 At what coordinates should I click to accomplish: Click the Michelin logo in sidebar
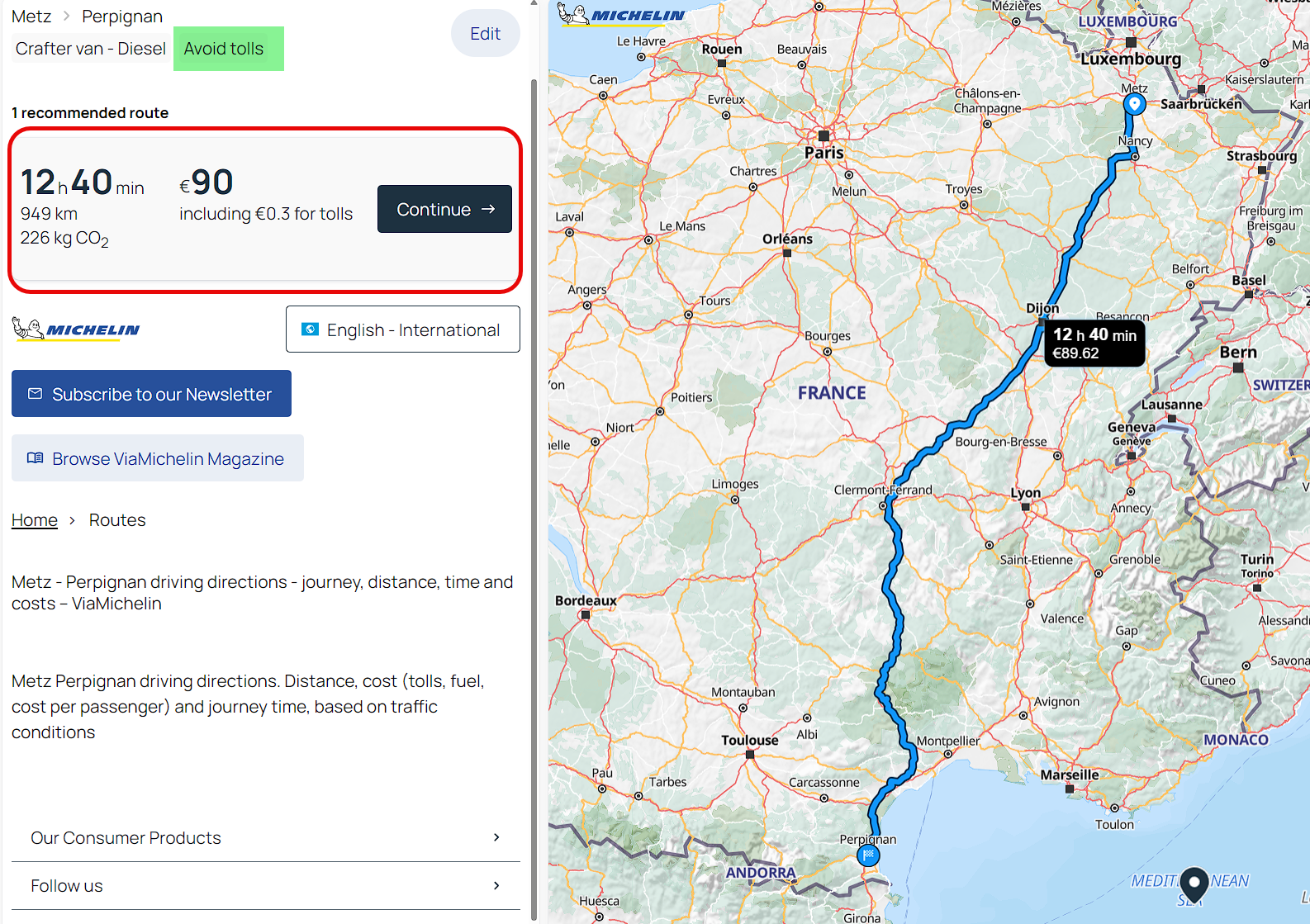(x=76, y=329)
